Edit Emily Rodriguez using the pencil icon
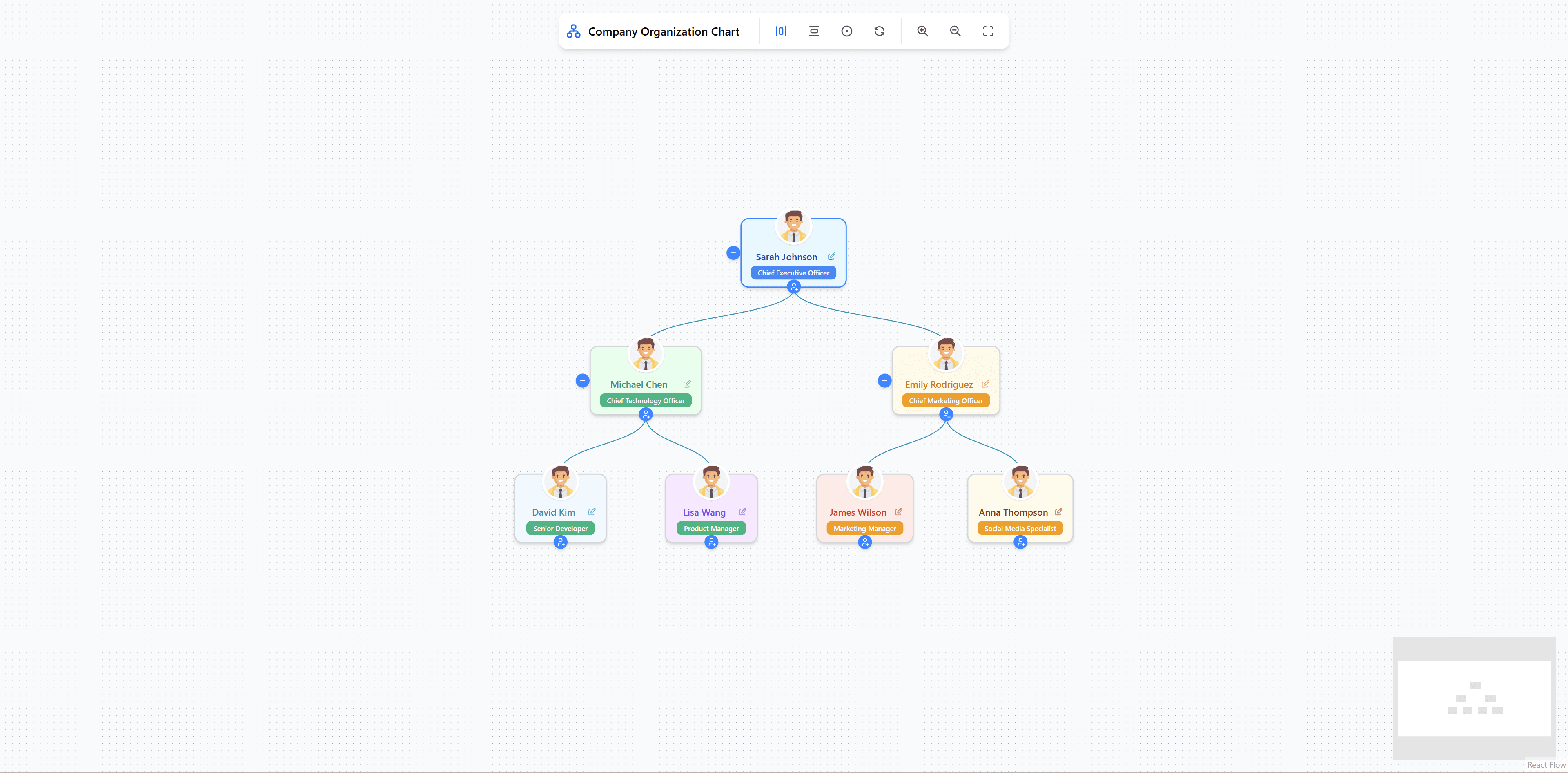1568x773 pixels. [x=985, y=384]
